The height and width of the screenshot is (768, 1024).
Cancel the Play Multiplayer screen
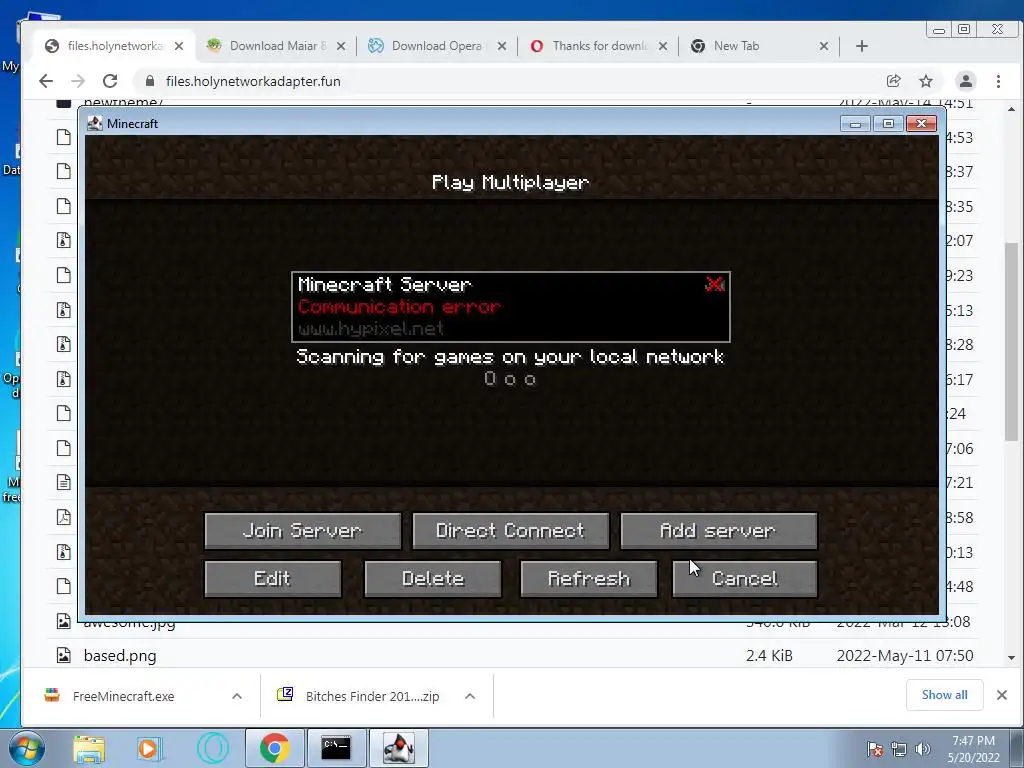[x=744, y=579]
